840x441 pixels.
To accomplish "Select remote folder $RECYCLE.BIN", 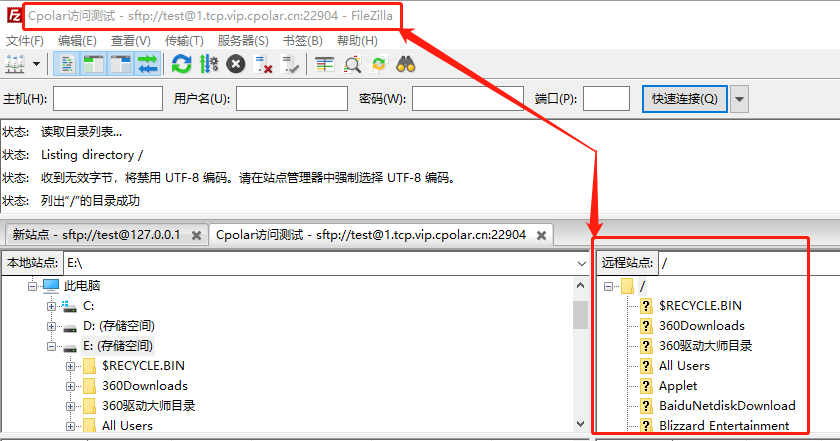I will 700,305.
